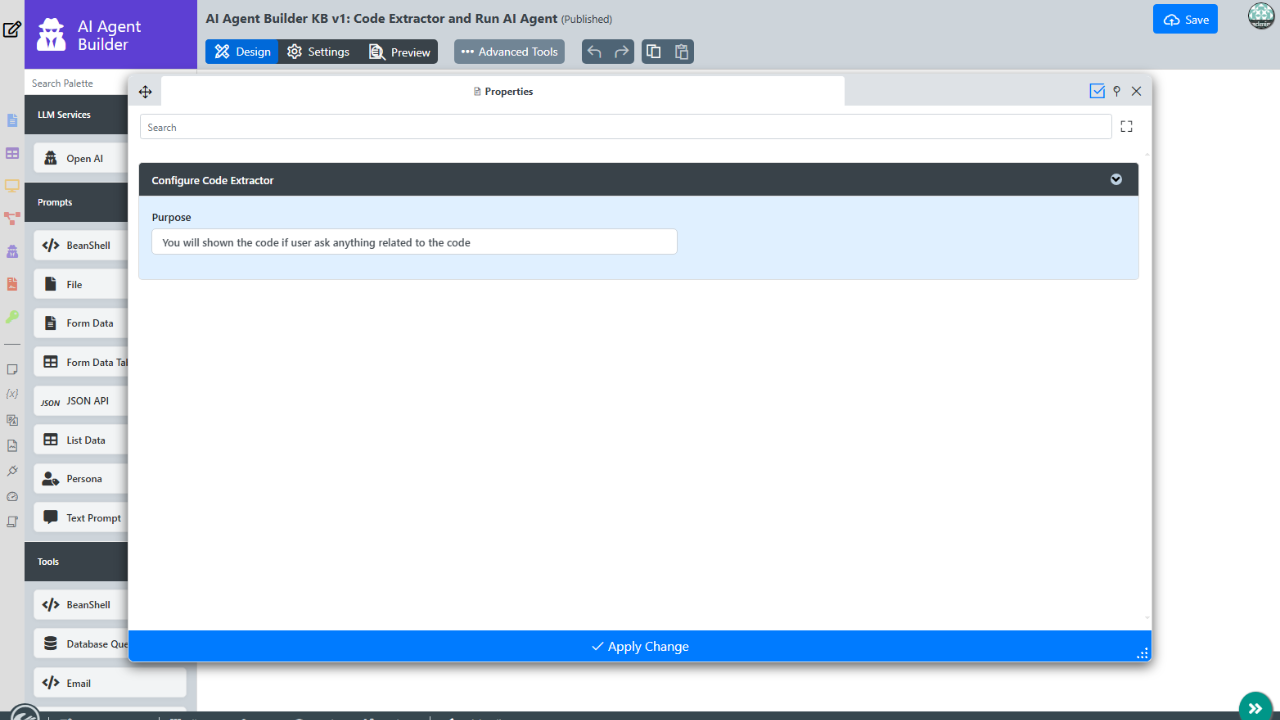
Task: Click the copy icon in the toolbar
Action: (x=654, y=52)
